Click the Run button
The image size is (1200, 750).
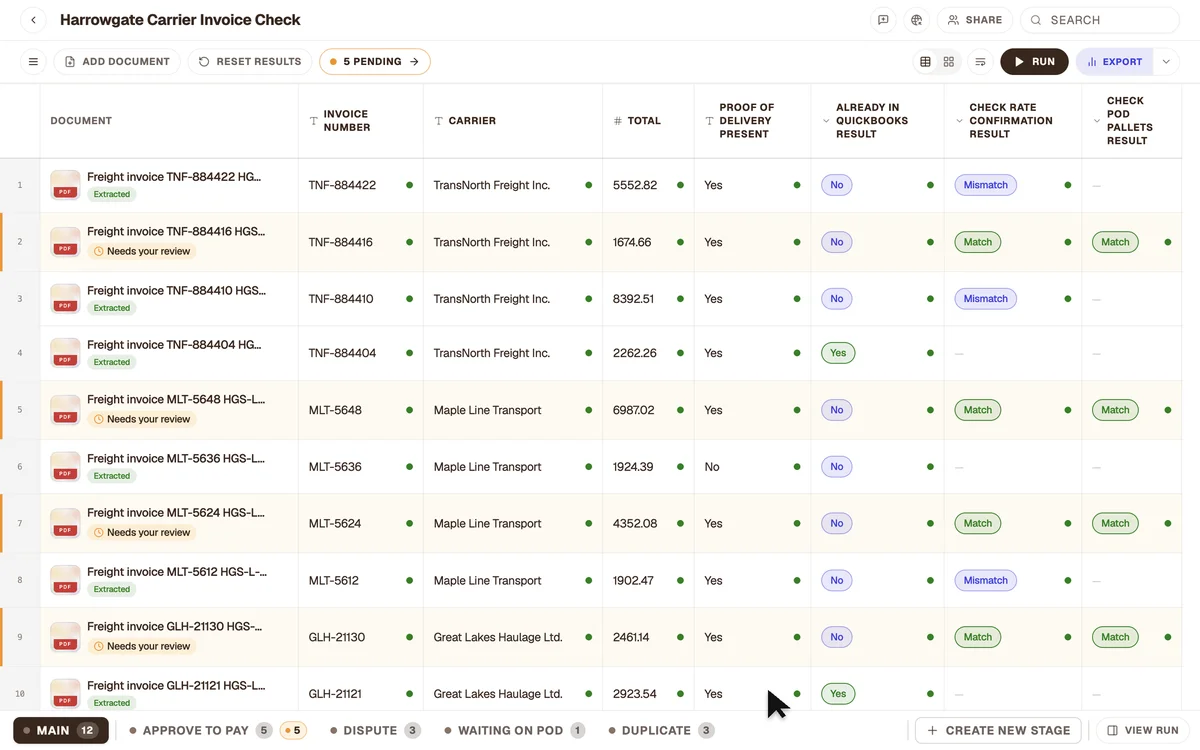(x=1034, y=62)
